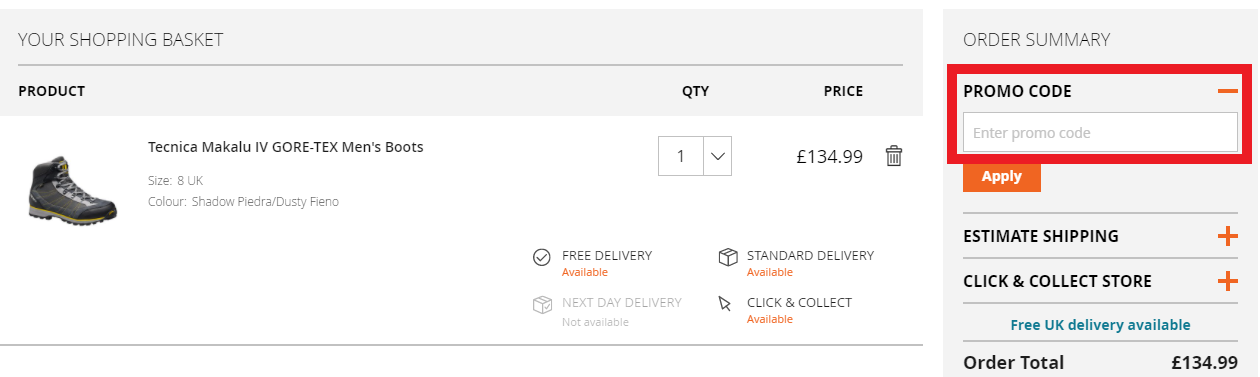Screen dimensions: 1260x377
Task: Open the quantity dropdown arrow
Action: pyautogui.click(x=718, y=156)
